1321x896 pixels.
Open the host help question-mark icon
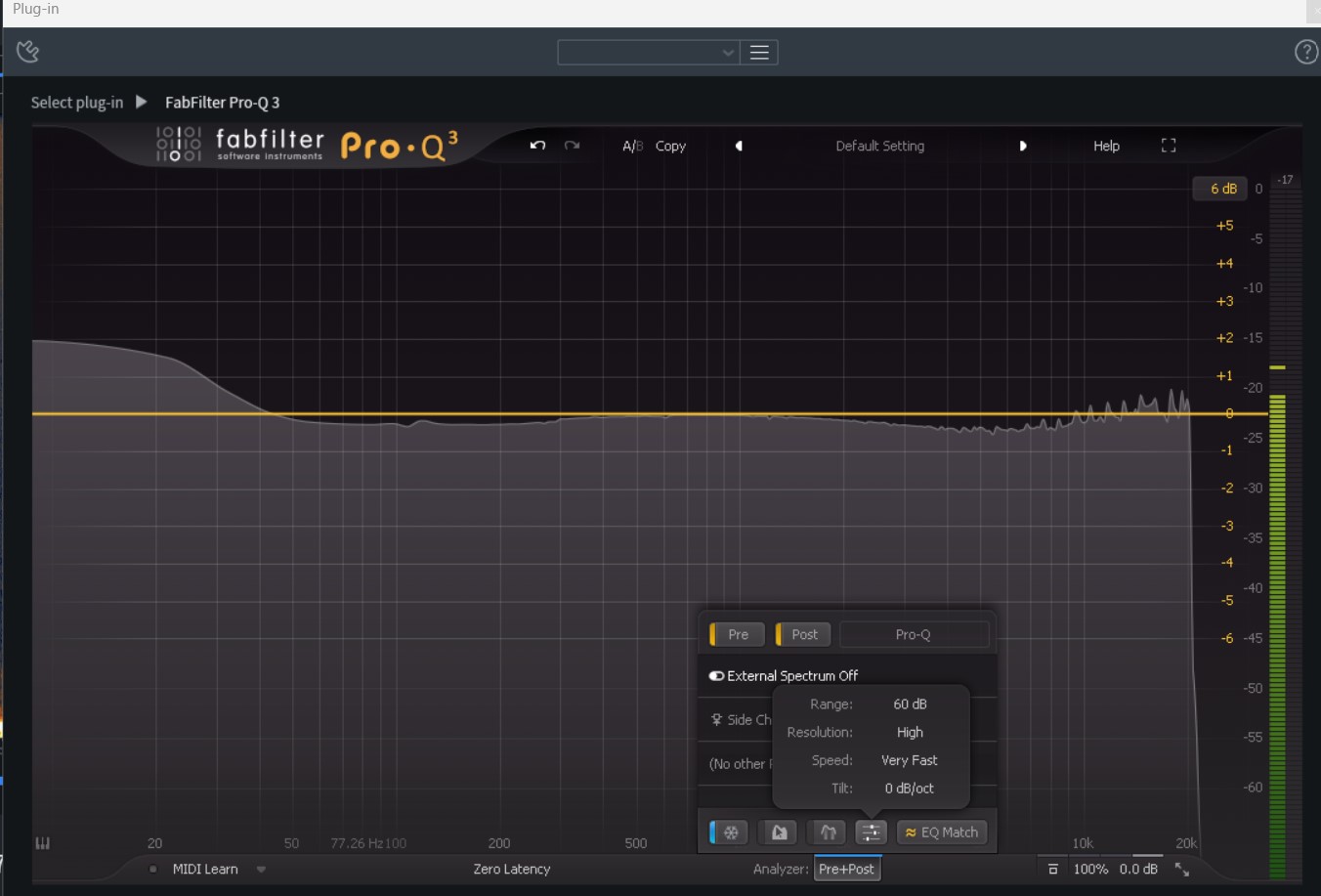click(1305, 52)
